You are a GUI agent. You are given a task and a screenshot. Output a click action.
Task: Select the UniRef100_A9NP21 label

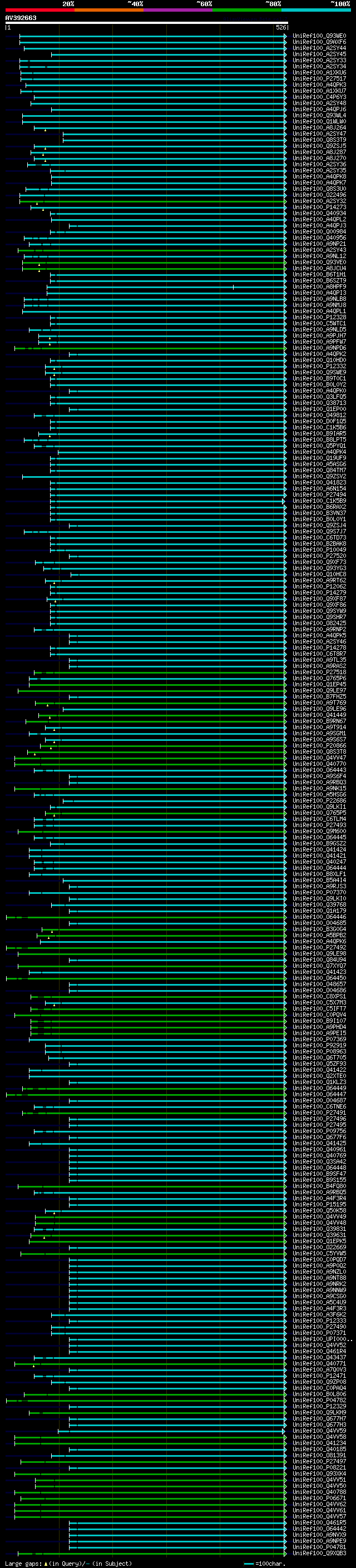click(x=319, y=244)
